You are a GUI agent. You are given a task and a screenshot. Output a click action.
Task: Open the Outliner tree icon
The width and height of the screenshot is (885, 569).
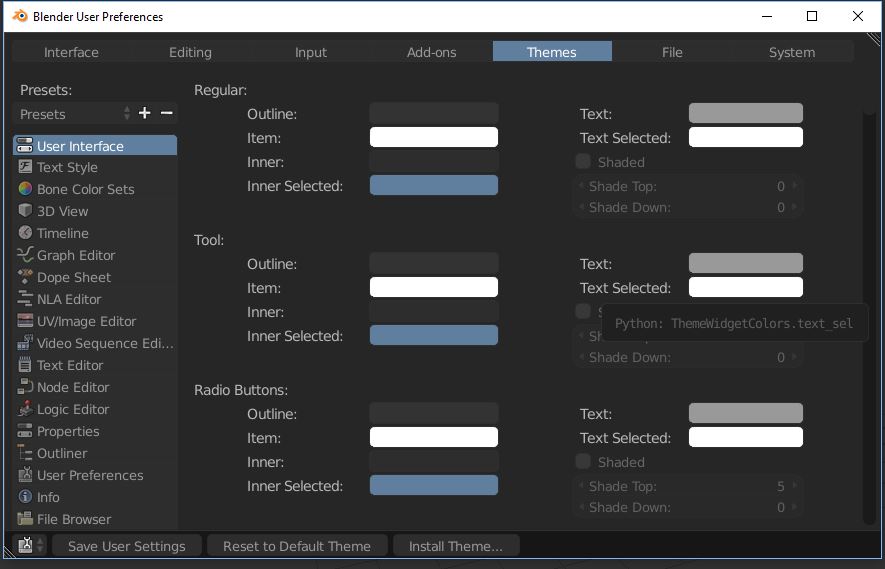(25, 453)
